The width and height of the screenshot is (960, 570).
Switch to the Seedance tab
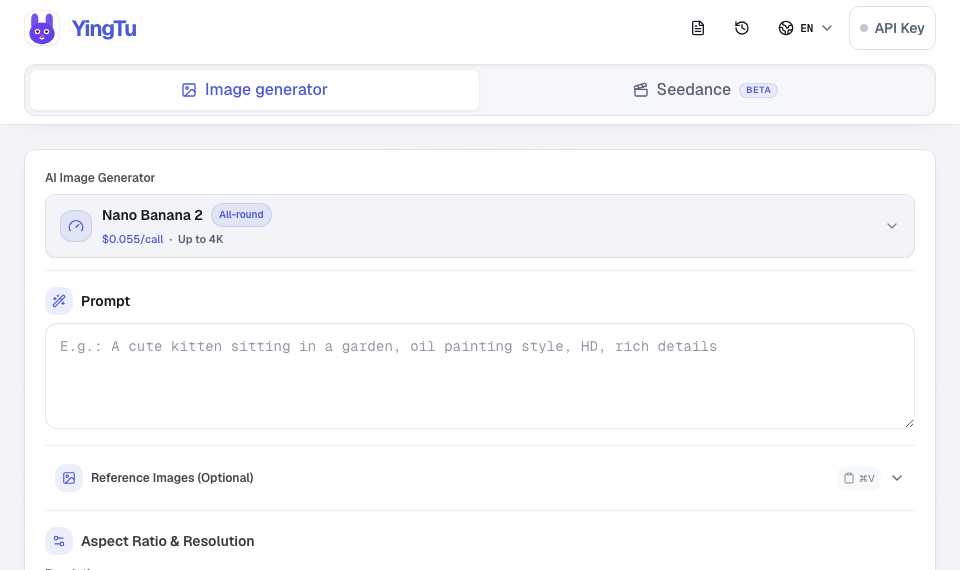(x=705, y=90)
